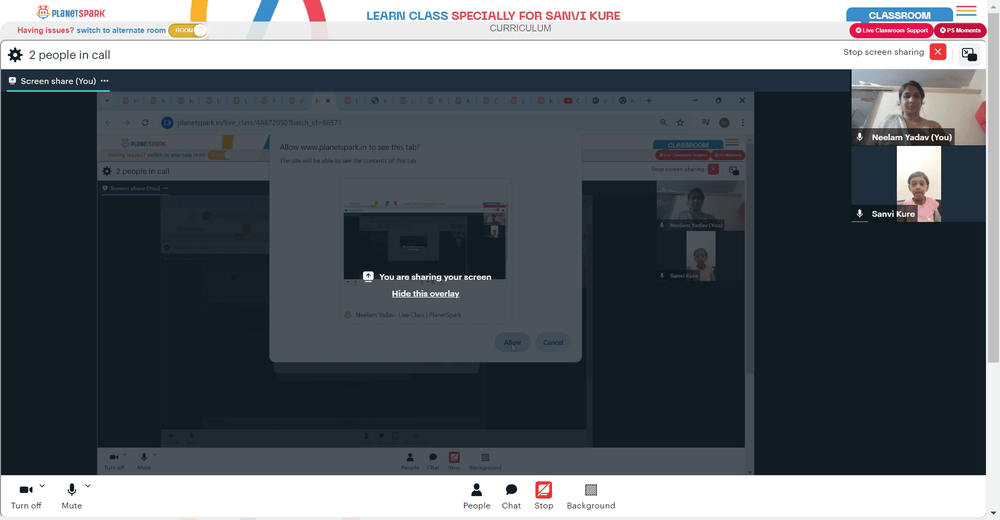Click the red Stop sharing icon in bottom bar

click(x=543, y=490)
